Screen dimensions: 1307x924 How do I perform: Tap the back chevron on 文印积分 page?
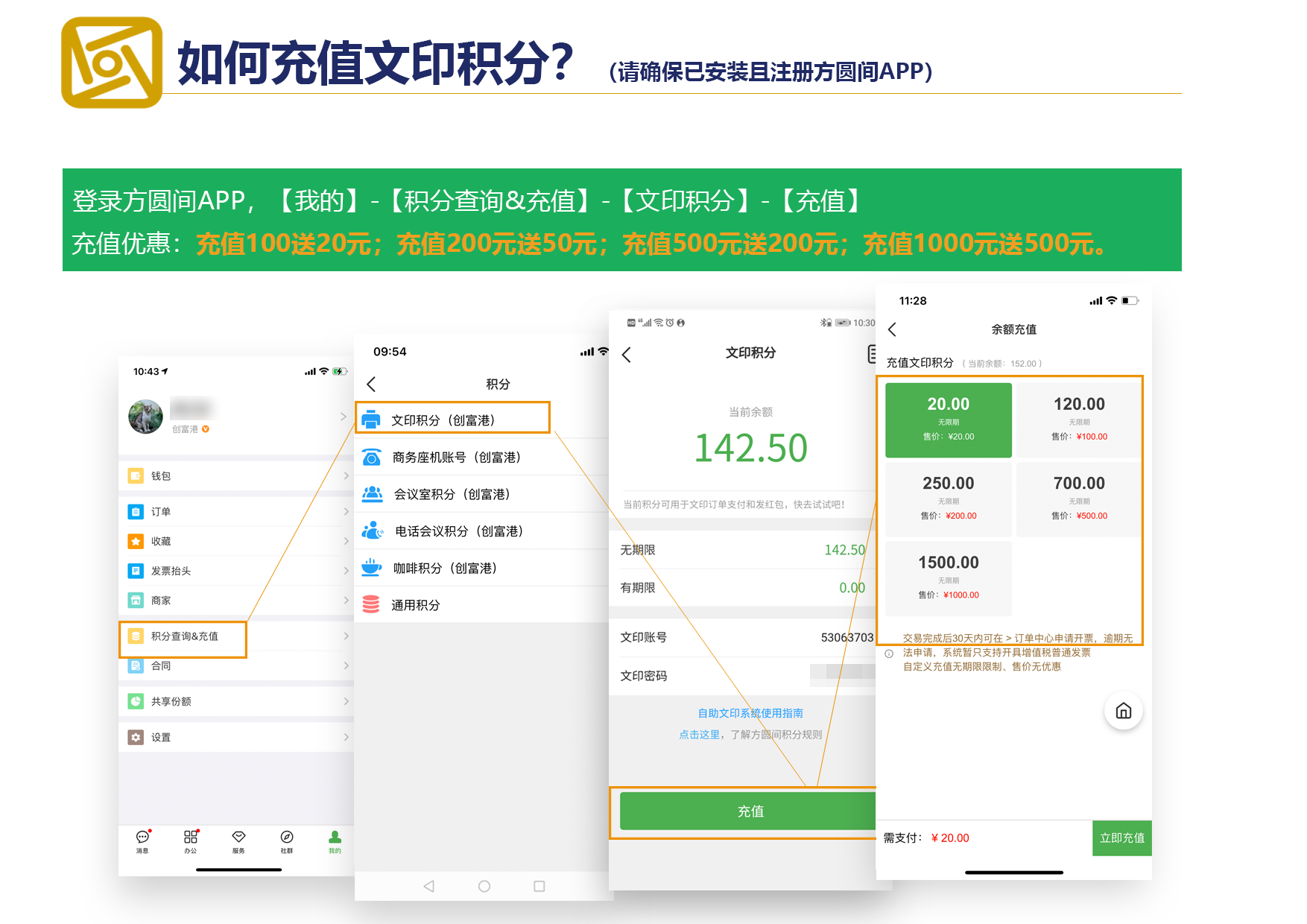pyautogui.click(x=627, y=355)
